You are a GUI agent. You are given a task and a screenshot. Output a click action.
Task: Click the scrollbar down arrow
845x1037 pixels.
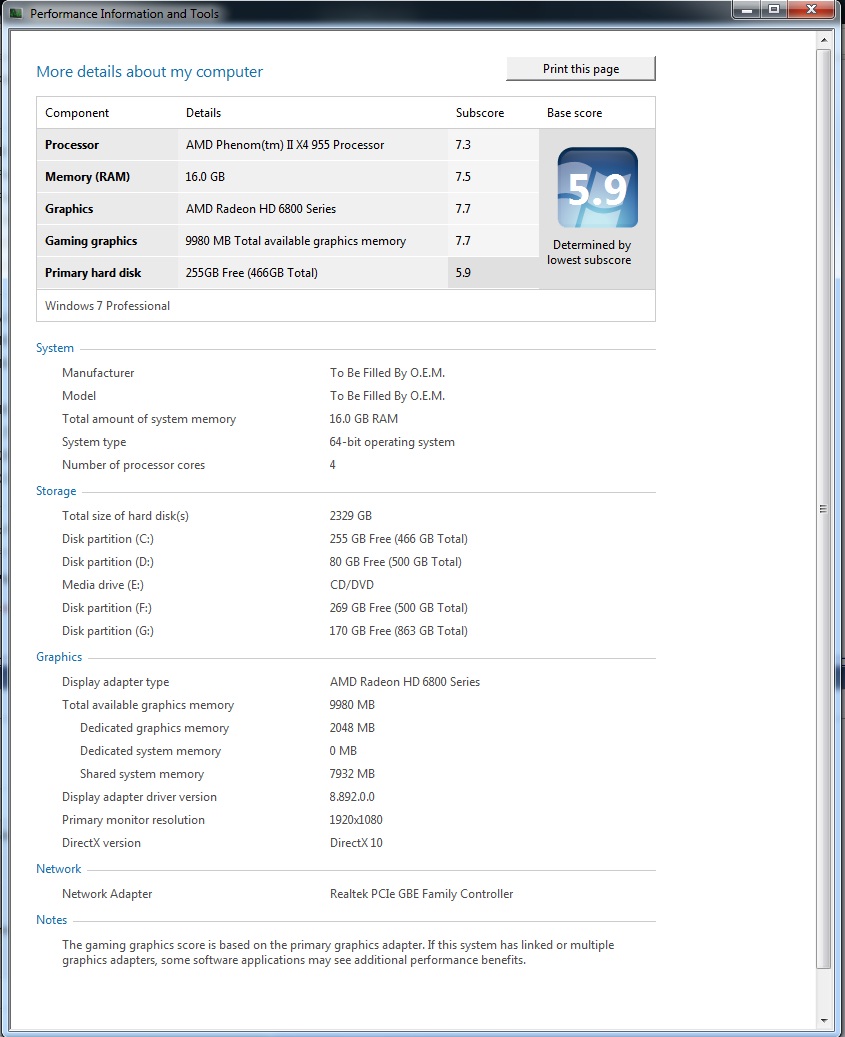click(x=823, y=1020)
